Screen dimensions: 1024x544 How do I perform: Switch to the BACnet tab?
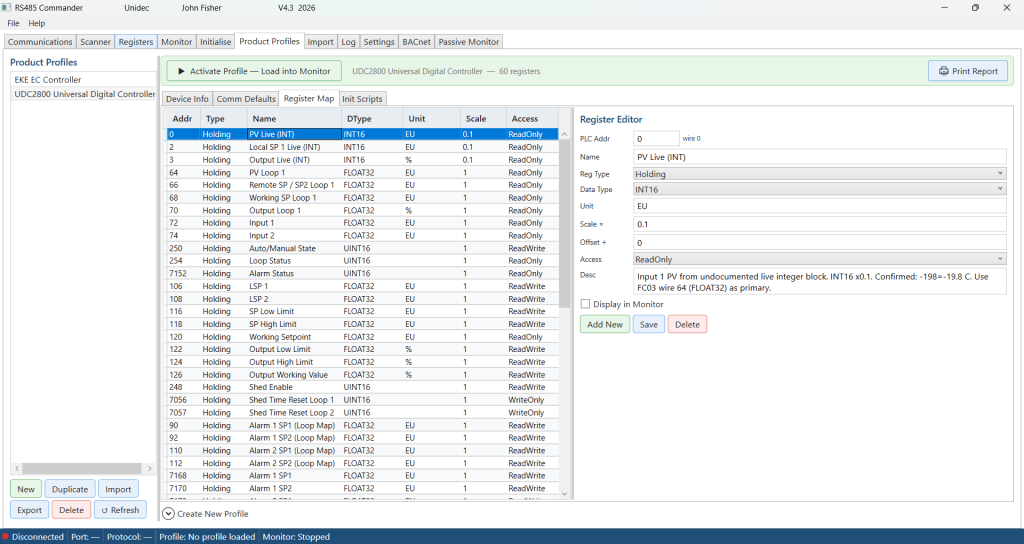(x=416, y=42)
